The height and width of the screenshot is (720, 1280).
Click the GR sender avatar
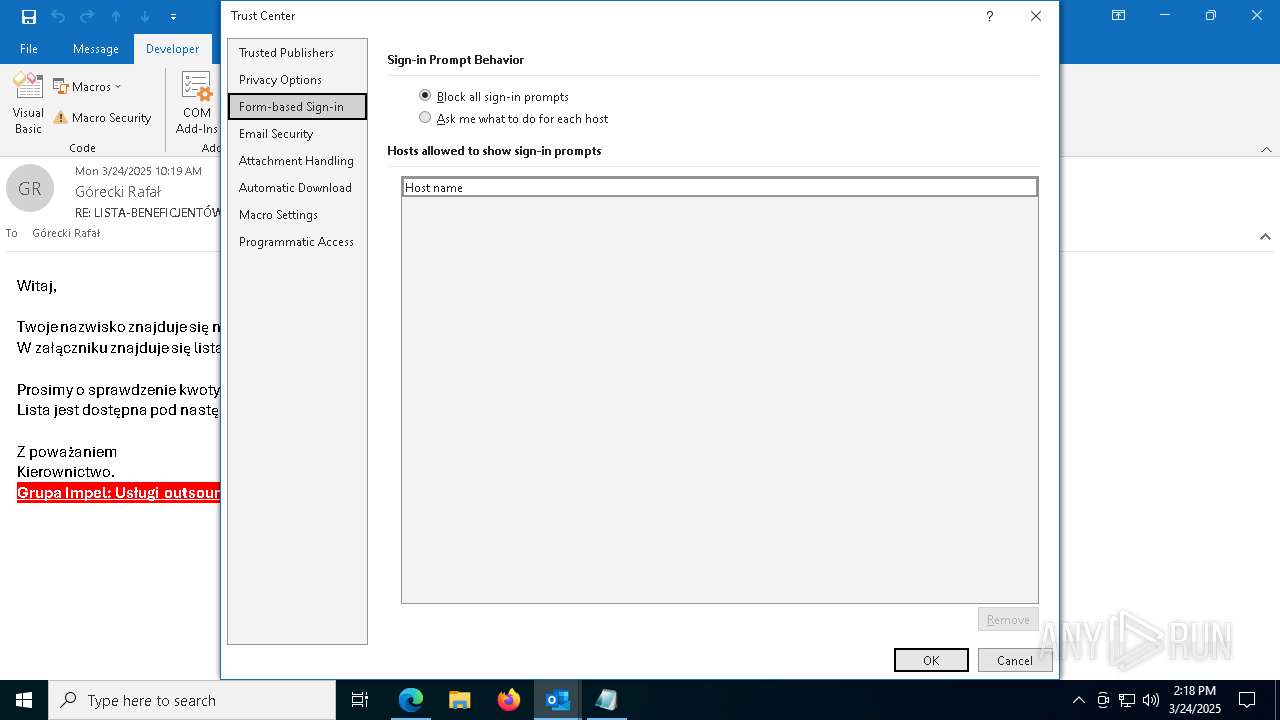coord(30,188)
